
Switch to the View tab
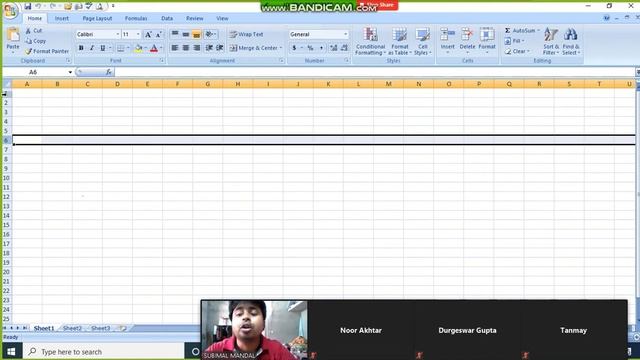point(222,18)
